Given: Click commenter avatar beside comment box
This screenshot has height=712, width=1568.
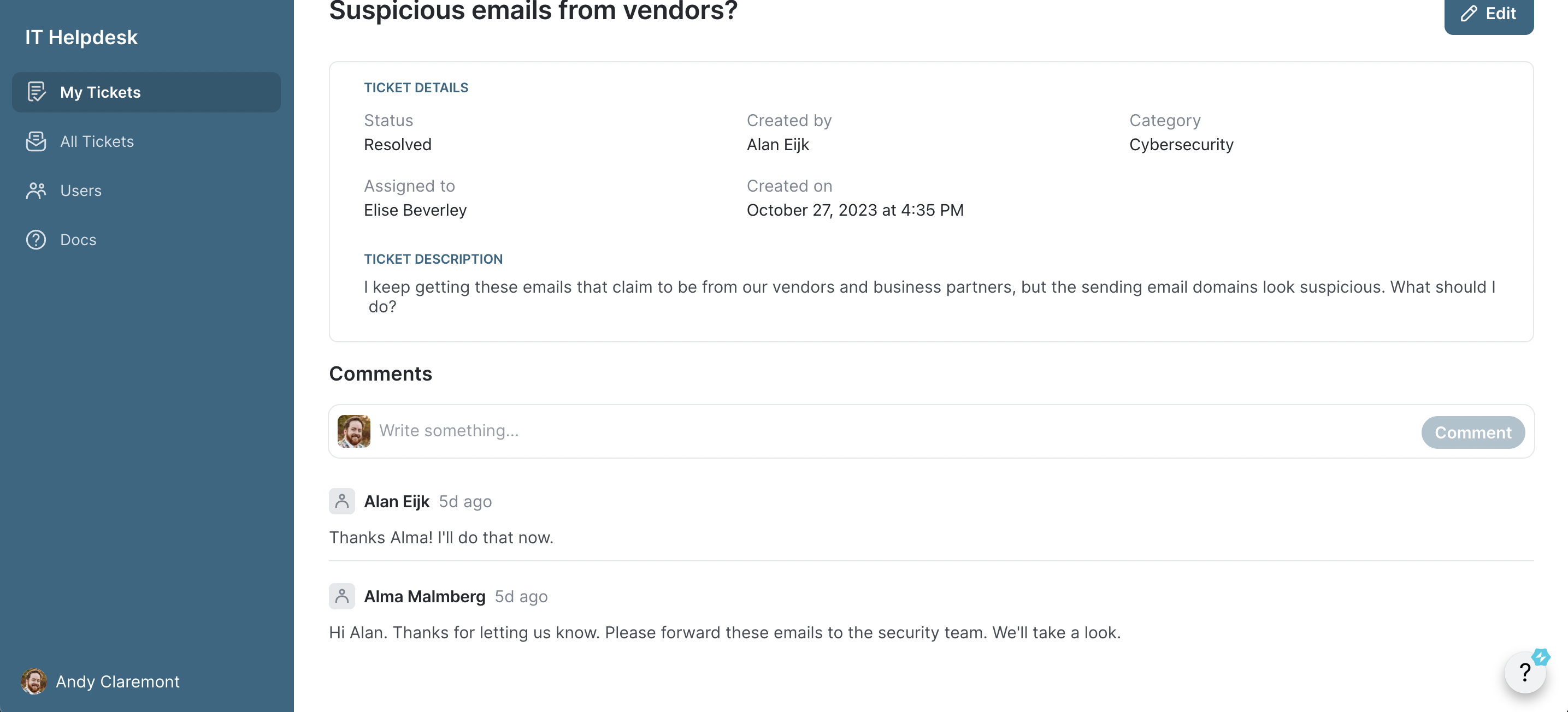Looking at the screenshot, I should pos(354,431).
